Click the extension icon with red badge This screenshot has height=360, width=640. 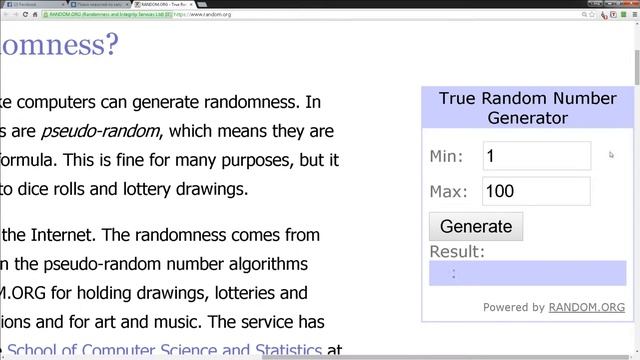[604, 15]
